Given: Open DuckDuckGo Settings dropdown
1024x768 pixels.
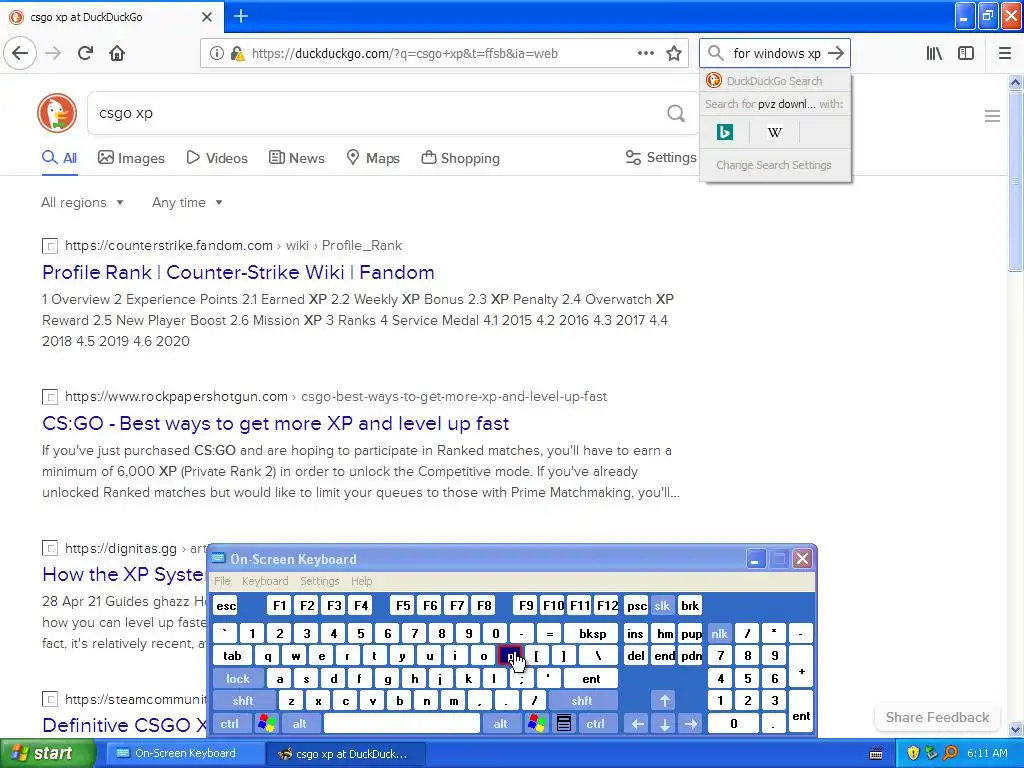Looking at the screenshot, I should tap(661, 157).
